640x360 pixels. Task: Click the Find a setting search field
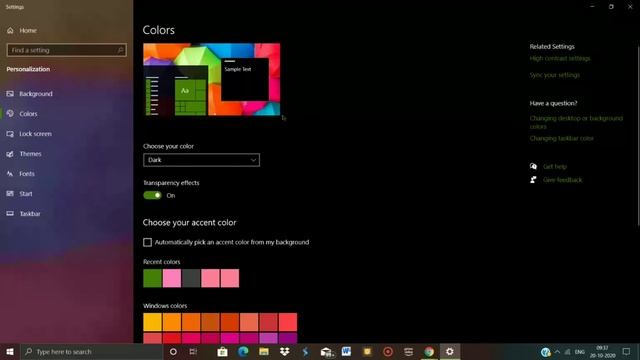66,50
